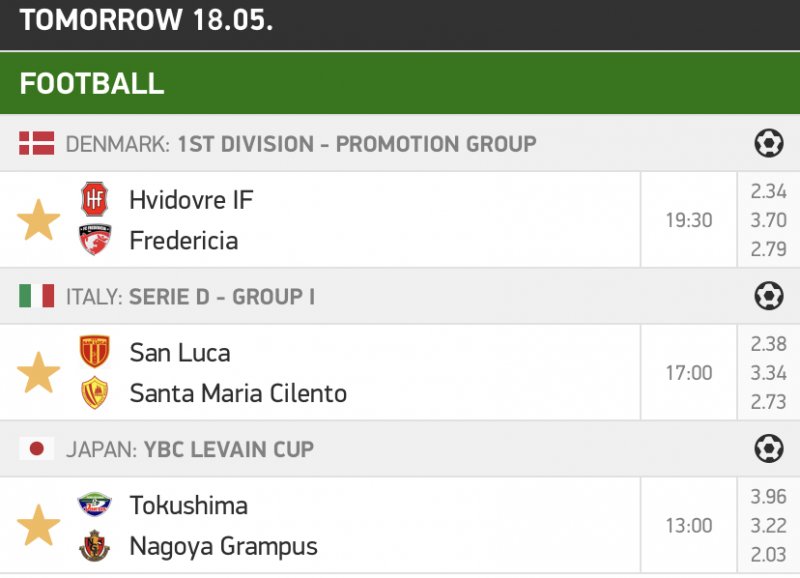The width and height of the screenshot is (800, 578).
Task: Click the Tokushima team logo
Action: 95,505
